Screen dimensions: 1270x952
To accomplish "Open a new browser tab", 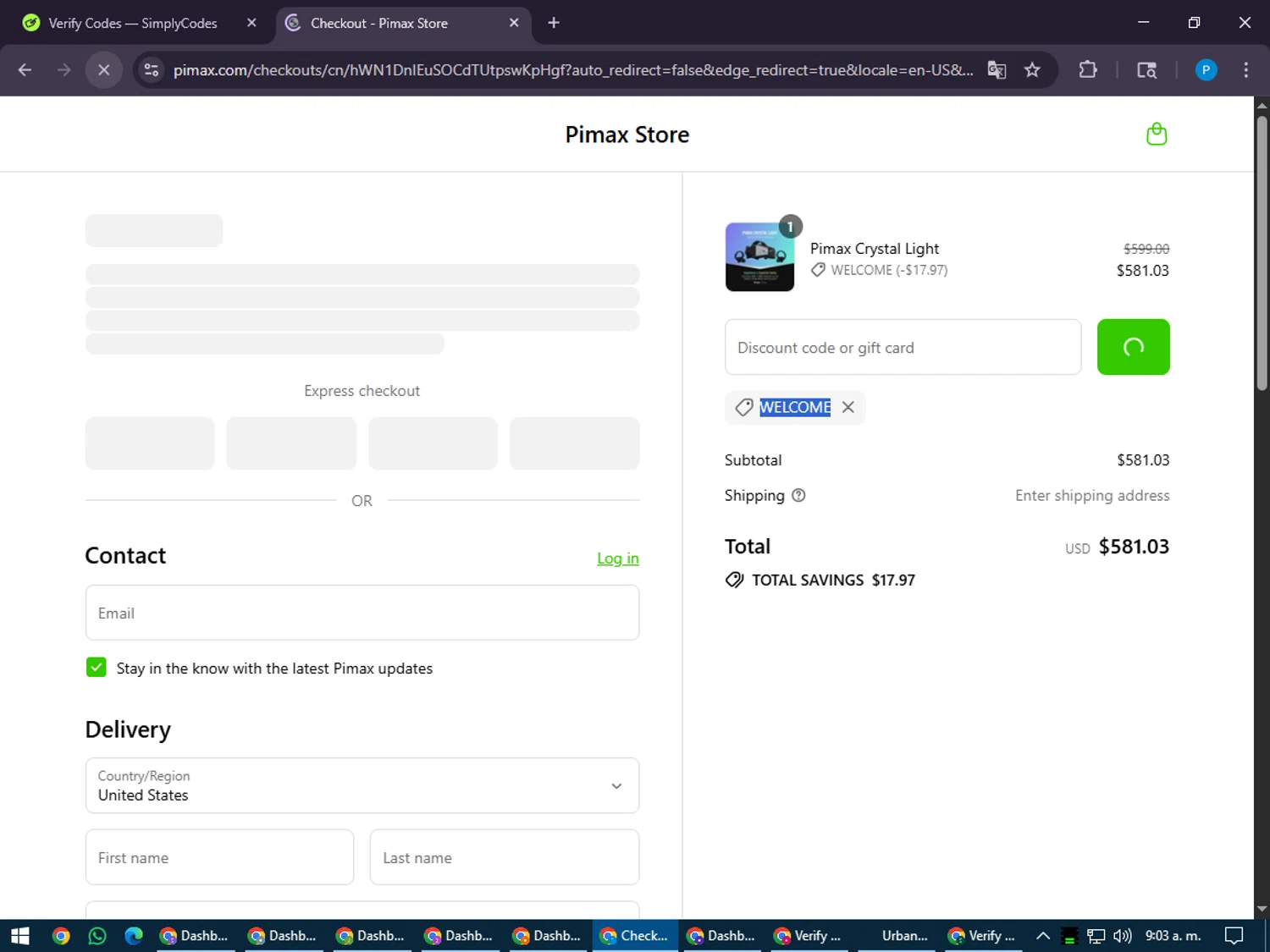I will coord(554,23).
